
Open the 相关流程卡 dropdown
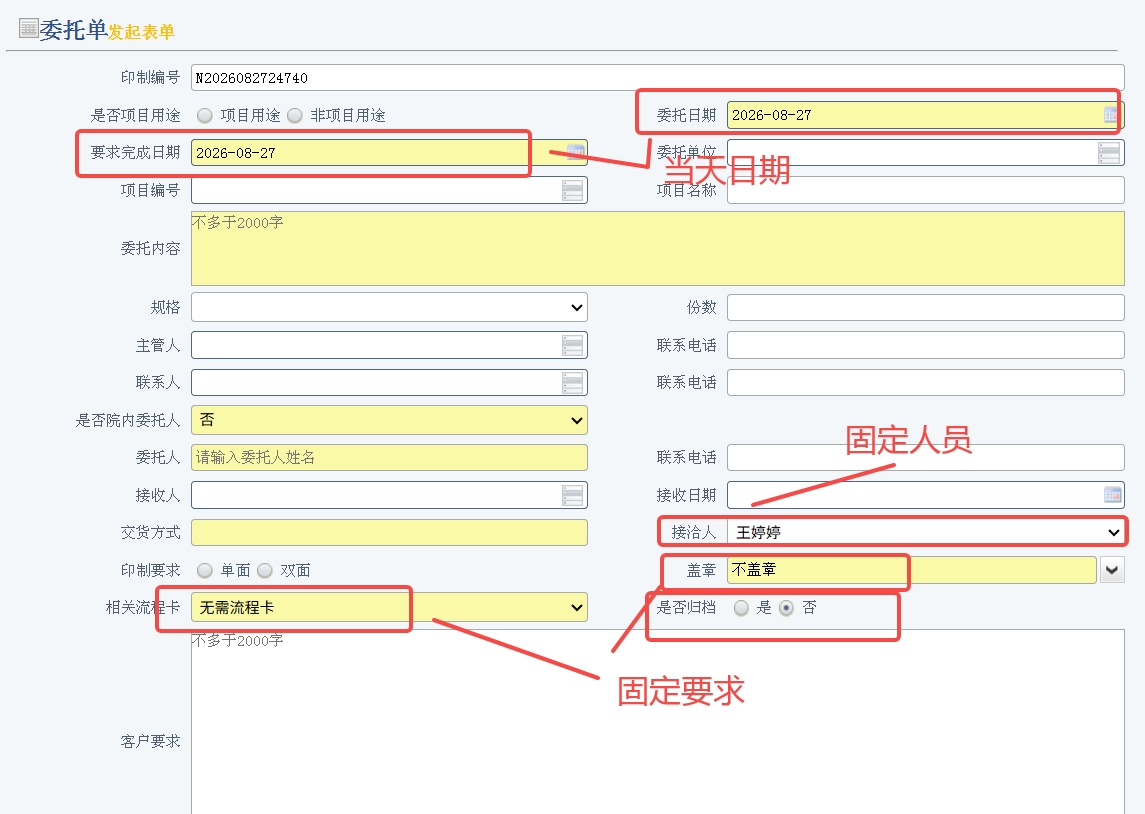[x=389, y=607]
